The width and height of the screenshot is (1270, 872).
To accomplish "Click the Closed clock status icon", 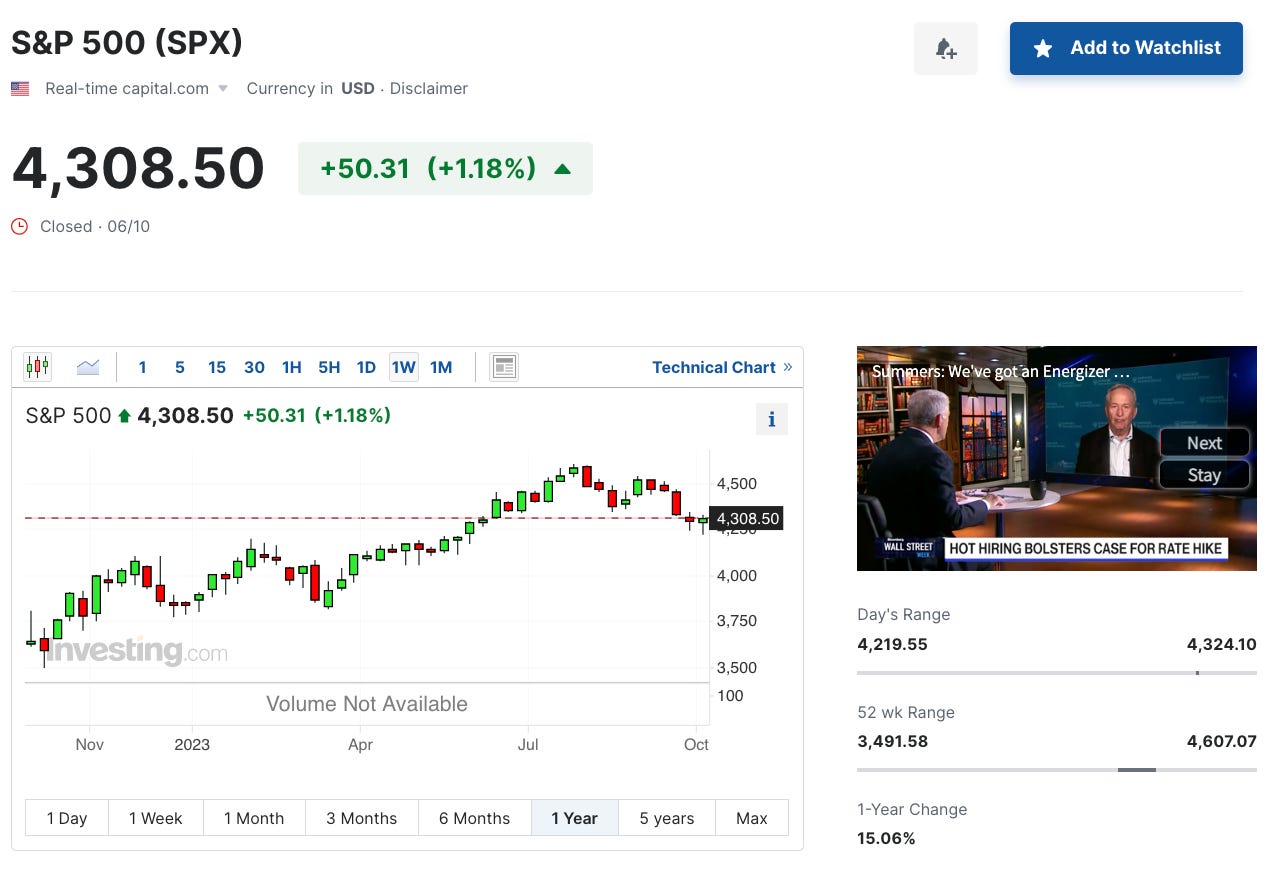I will (20, 226).
